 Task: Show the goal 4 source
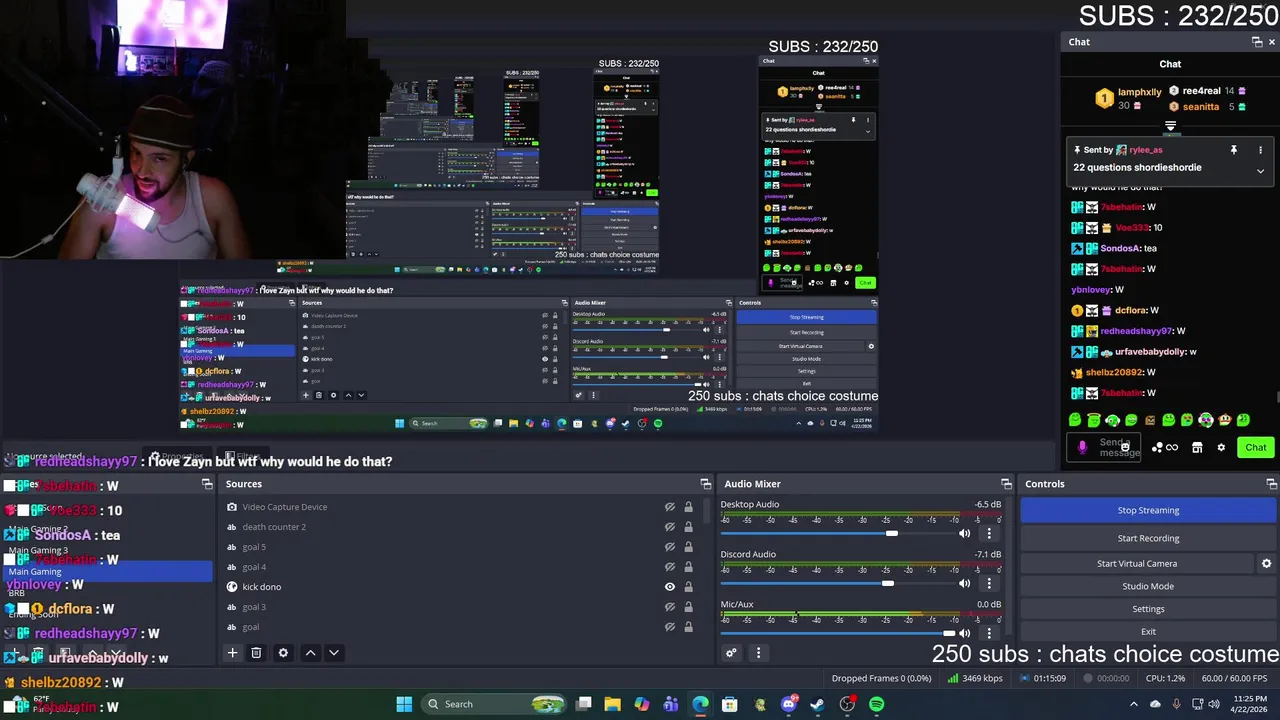click(x=670, y=567)
